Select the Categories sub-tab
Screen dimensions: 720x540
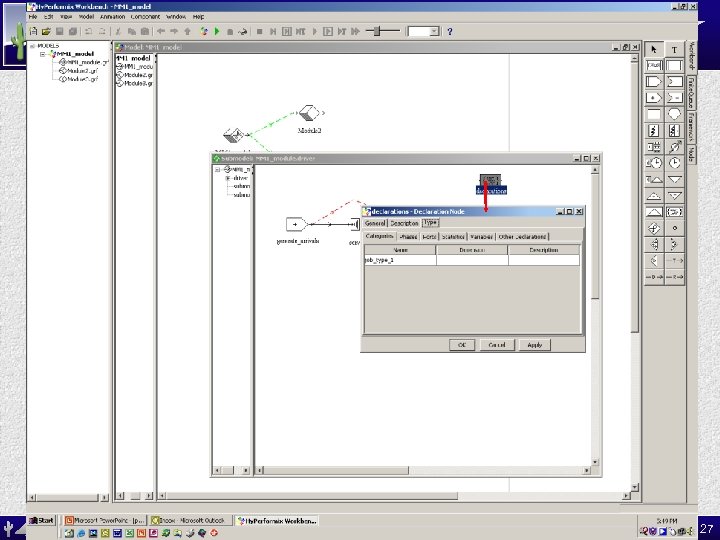[x=380, y=236]
